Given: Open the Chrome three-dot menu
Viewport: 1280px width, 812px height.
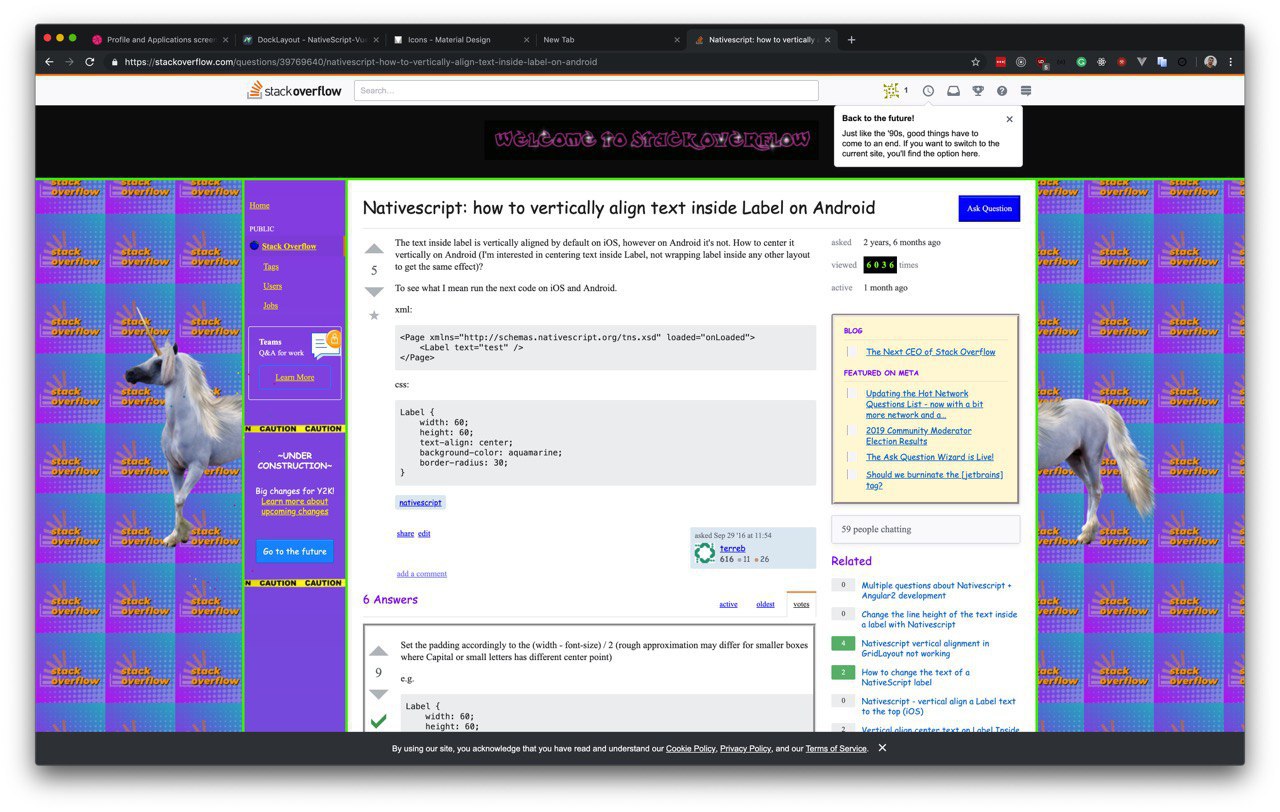Looking at the screenshot, I should 1231,62.
